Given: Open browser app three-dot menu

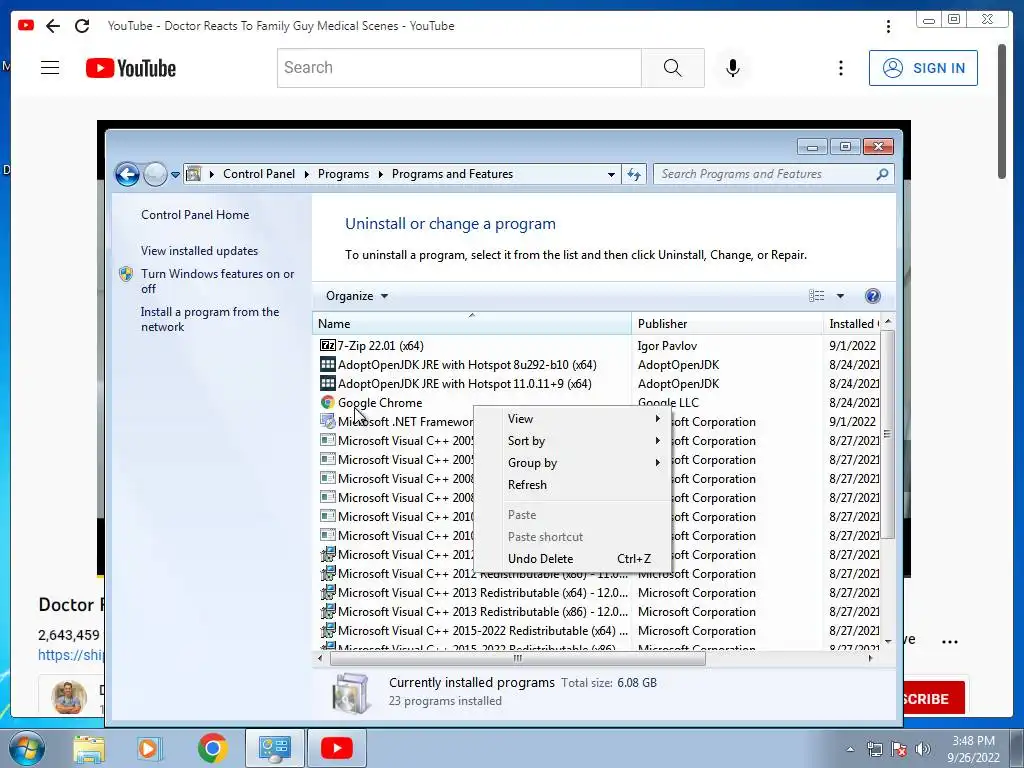Looking at the screenshot, I should pyautogui.click(x=888, y=26).
